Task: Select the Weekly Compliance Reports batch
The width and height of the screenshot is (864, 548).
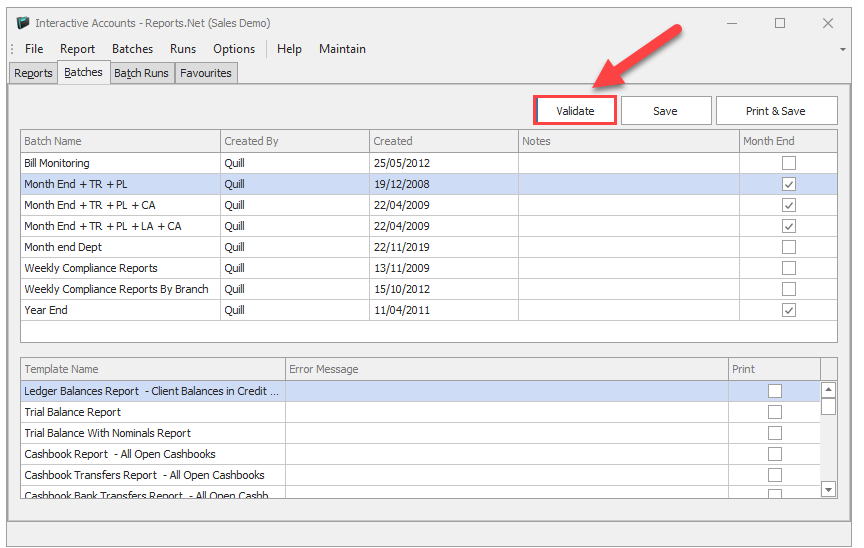Action: click(429, 268)
